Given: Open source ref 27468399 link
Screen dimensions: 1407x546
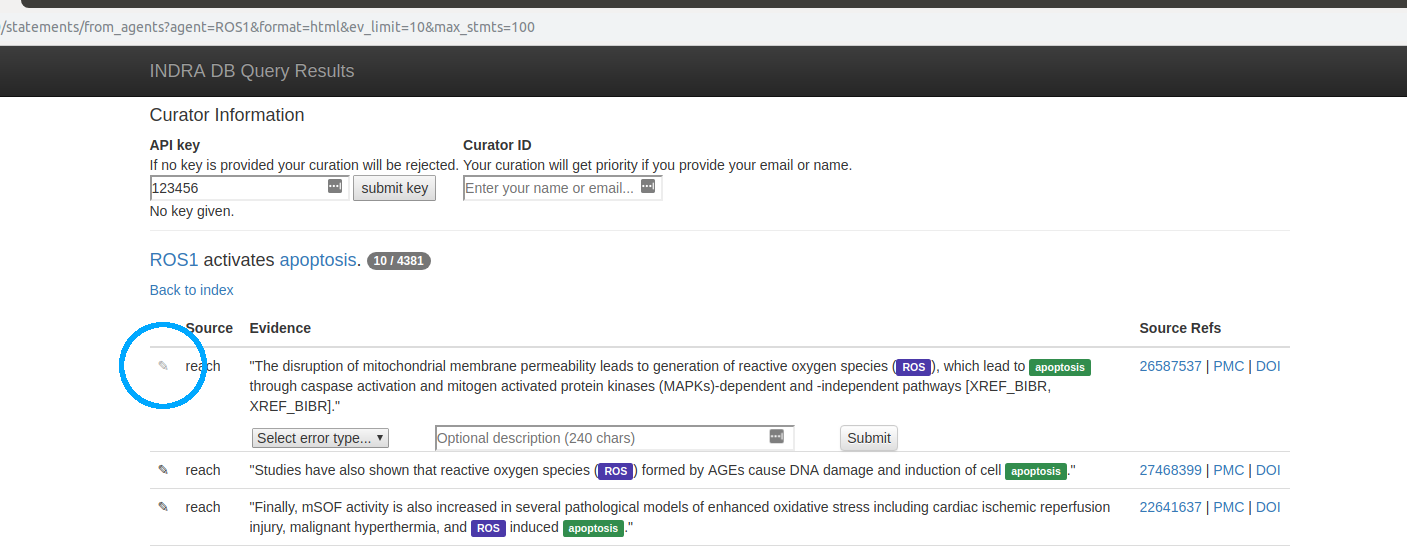Looking at the screenshot, I should point(1170,470).
